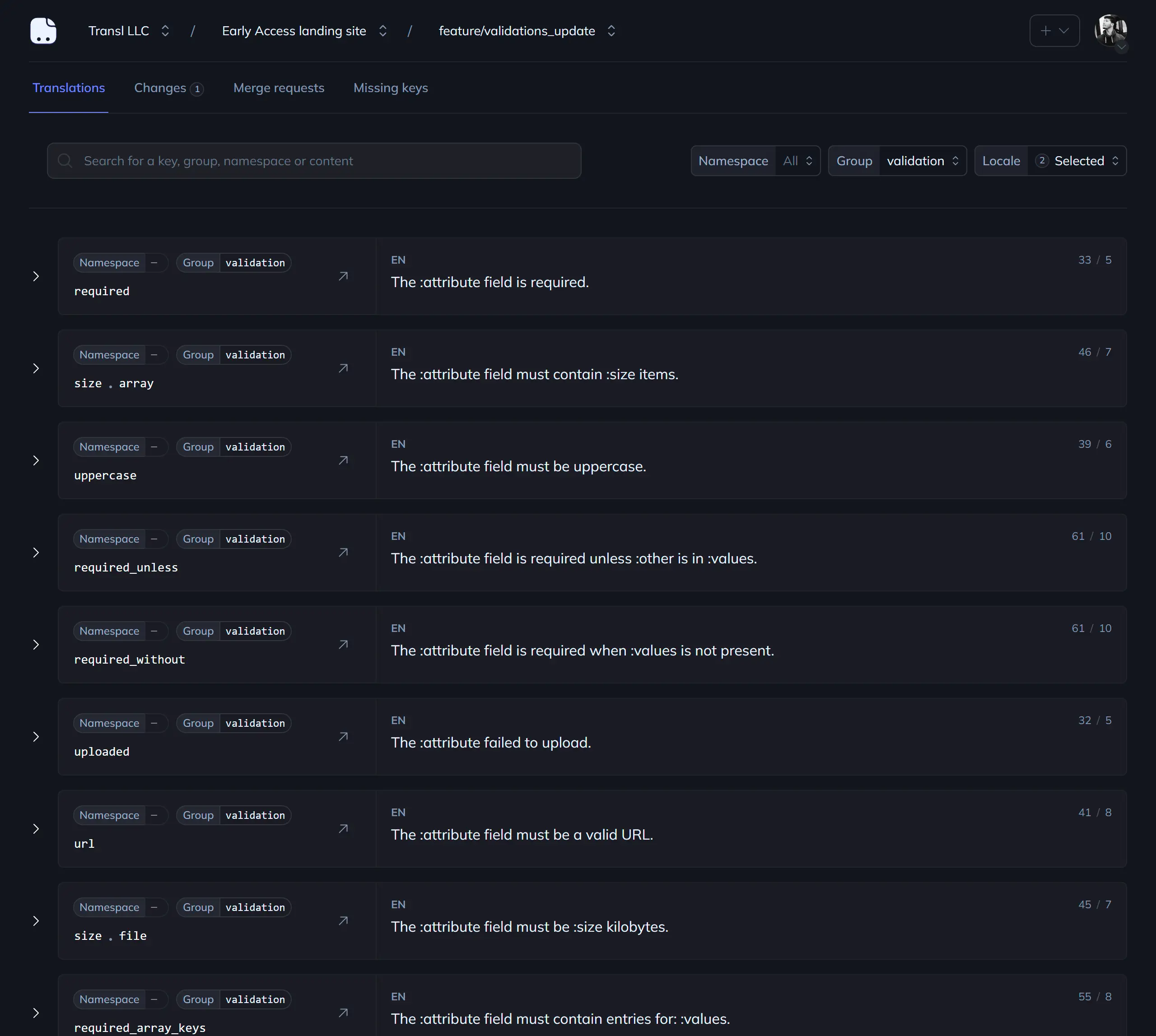Click the user avatar in top right

pyautogui.click(x=1110, y=31)
